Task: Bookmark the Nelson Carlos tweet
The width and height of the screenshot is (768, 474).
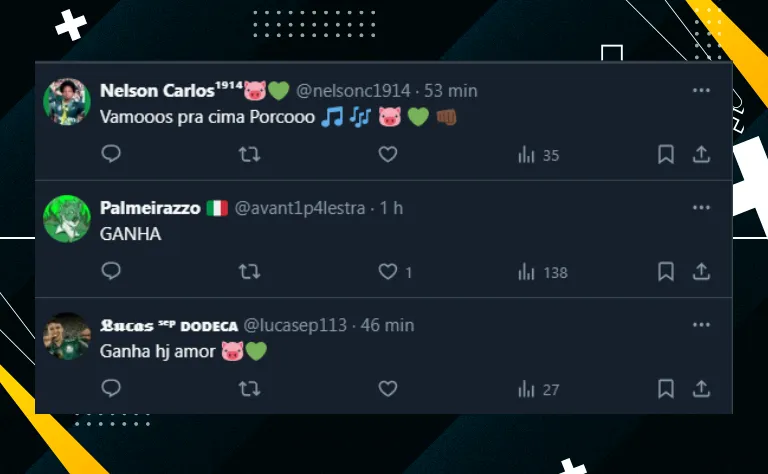Action: pos(666,154)
